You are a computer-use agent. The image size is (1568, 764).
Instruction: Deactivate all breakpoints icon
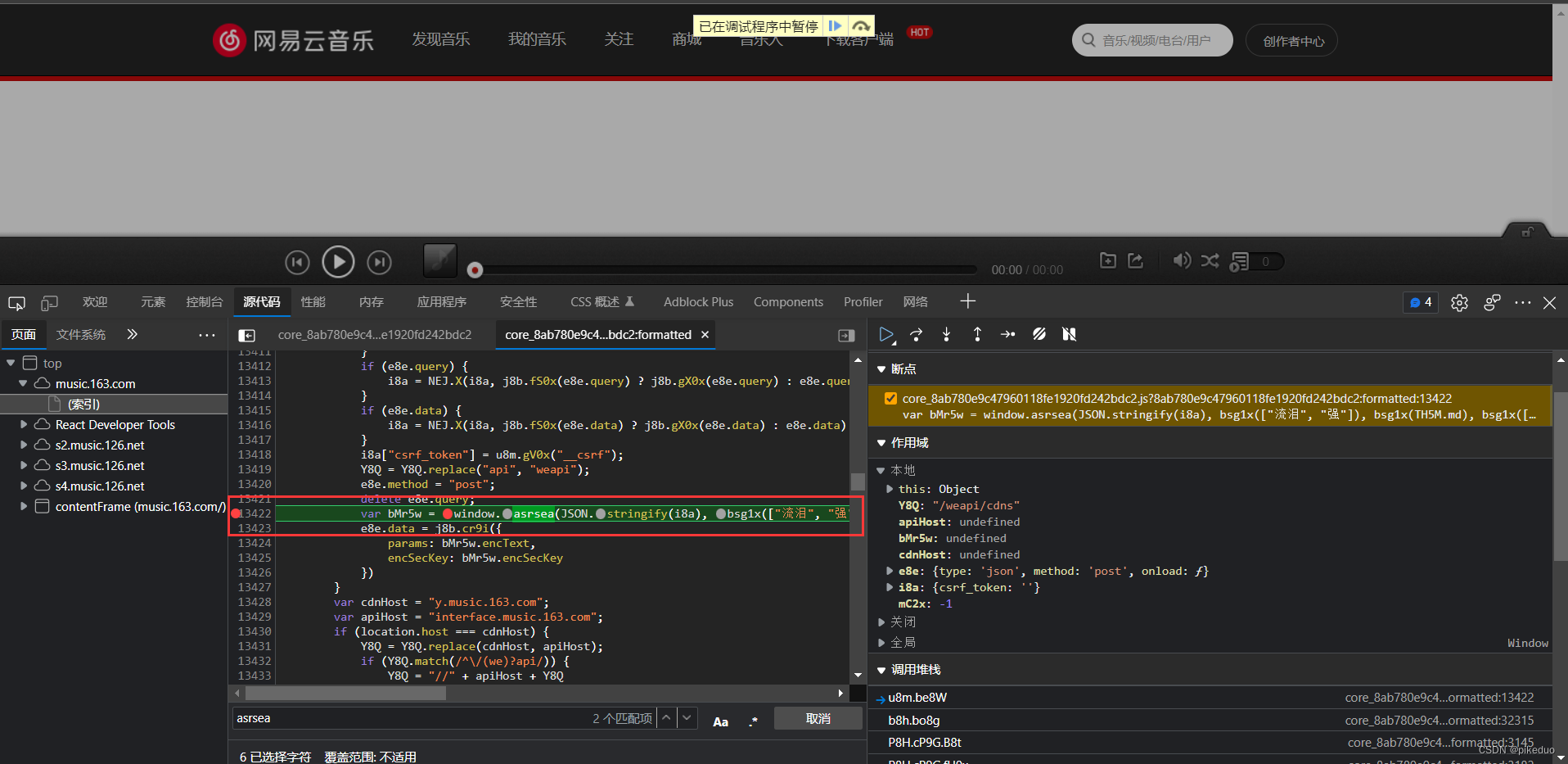tap(1039, 334)
